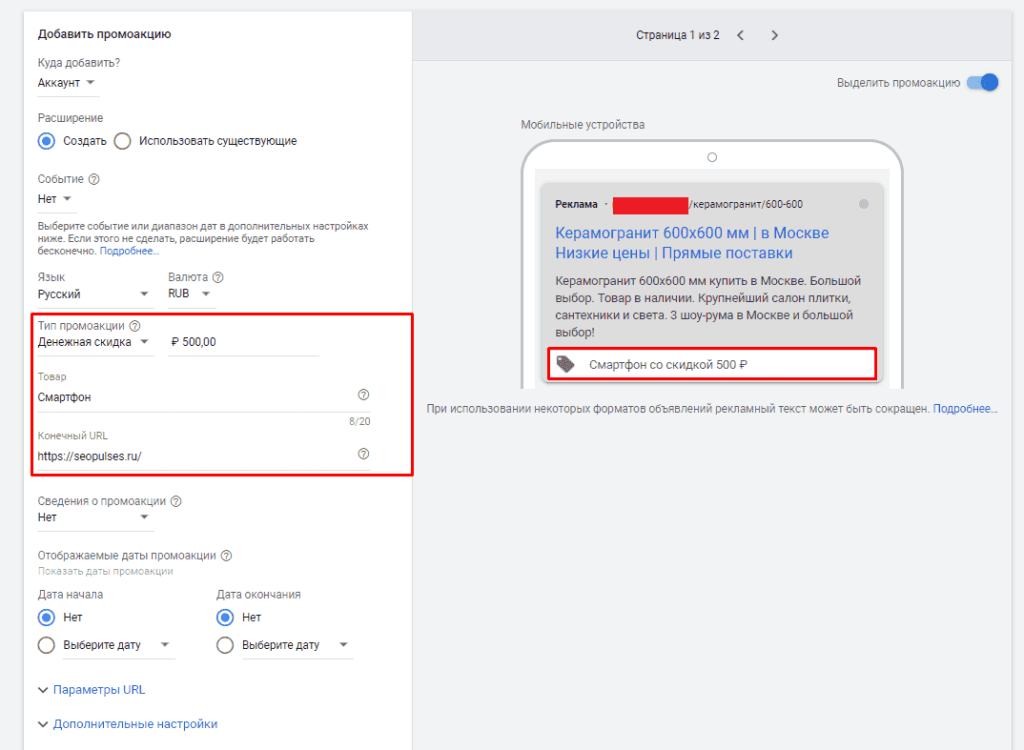Viewport: 1024px width, 750px height.
Task: Expand Дополнительные настройки section
Action: [x=128, y=724]
